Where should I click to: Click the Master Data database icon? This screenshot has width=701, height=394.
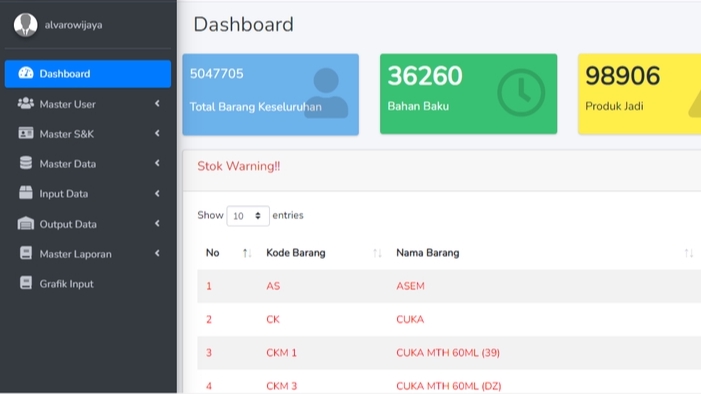(x=26, y=163)
